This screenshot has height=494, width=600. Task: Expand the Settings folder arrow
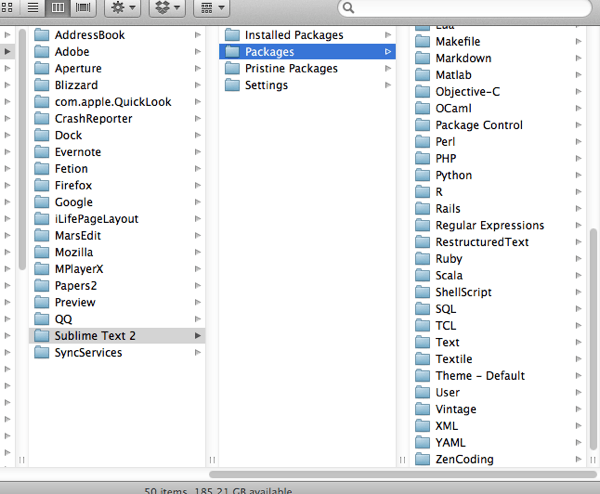pyautogui.click(x=388, y=85)
